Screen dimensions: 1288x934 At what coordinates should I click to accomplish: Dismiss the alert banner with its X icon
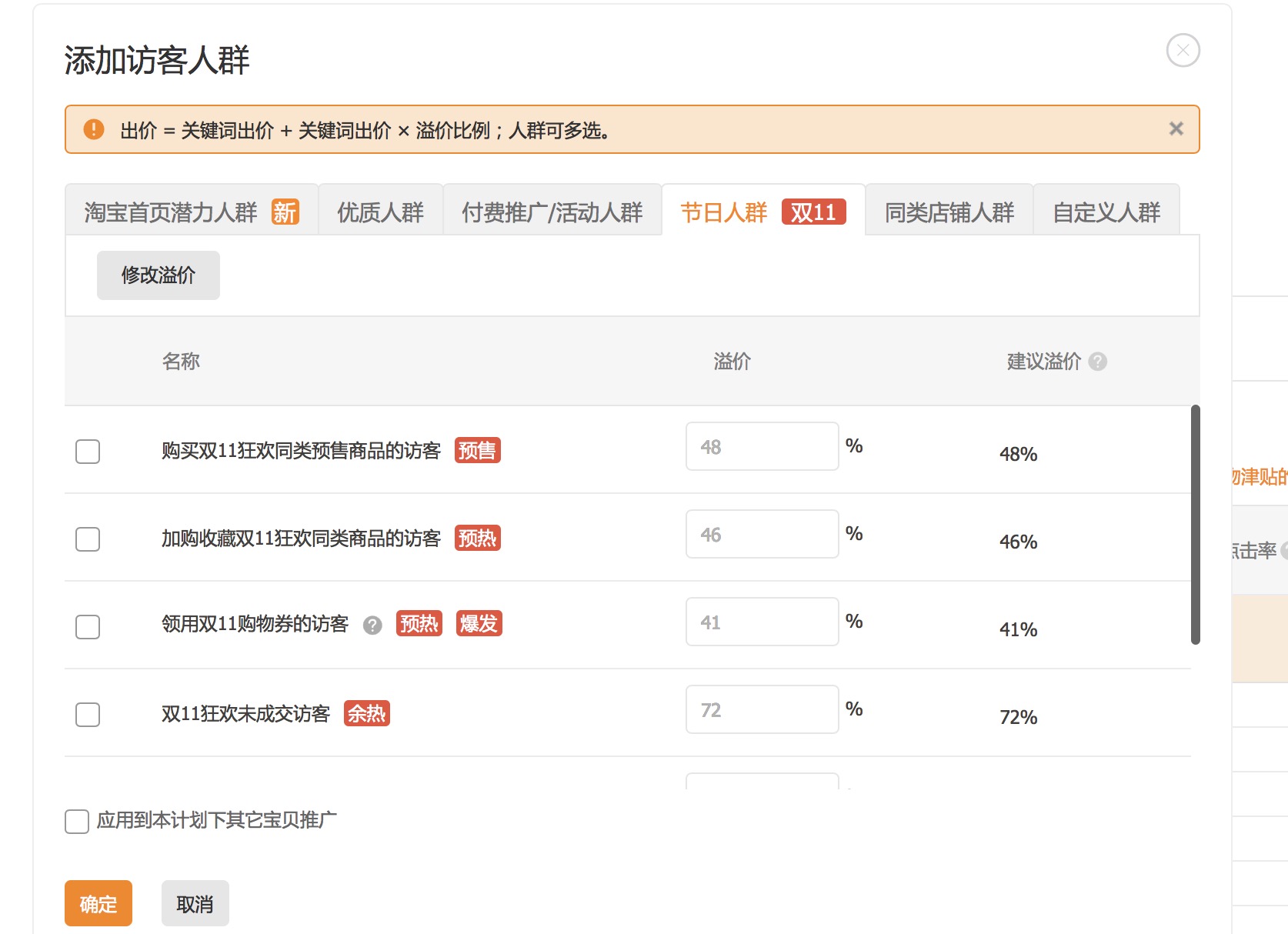pos(1176,128)
